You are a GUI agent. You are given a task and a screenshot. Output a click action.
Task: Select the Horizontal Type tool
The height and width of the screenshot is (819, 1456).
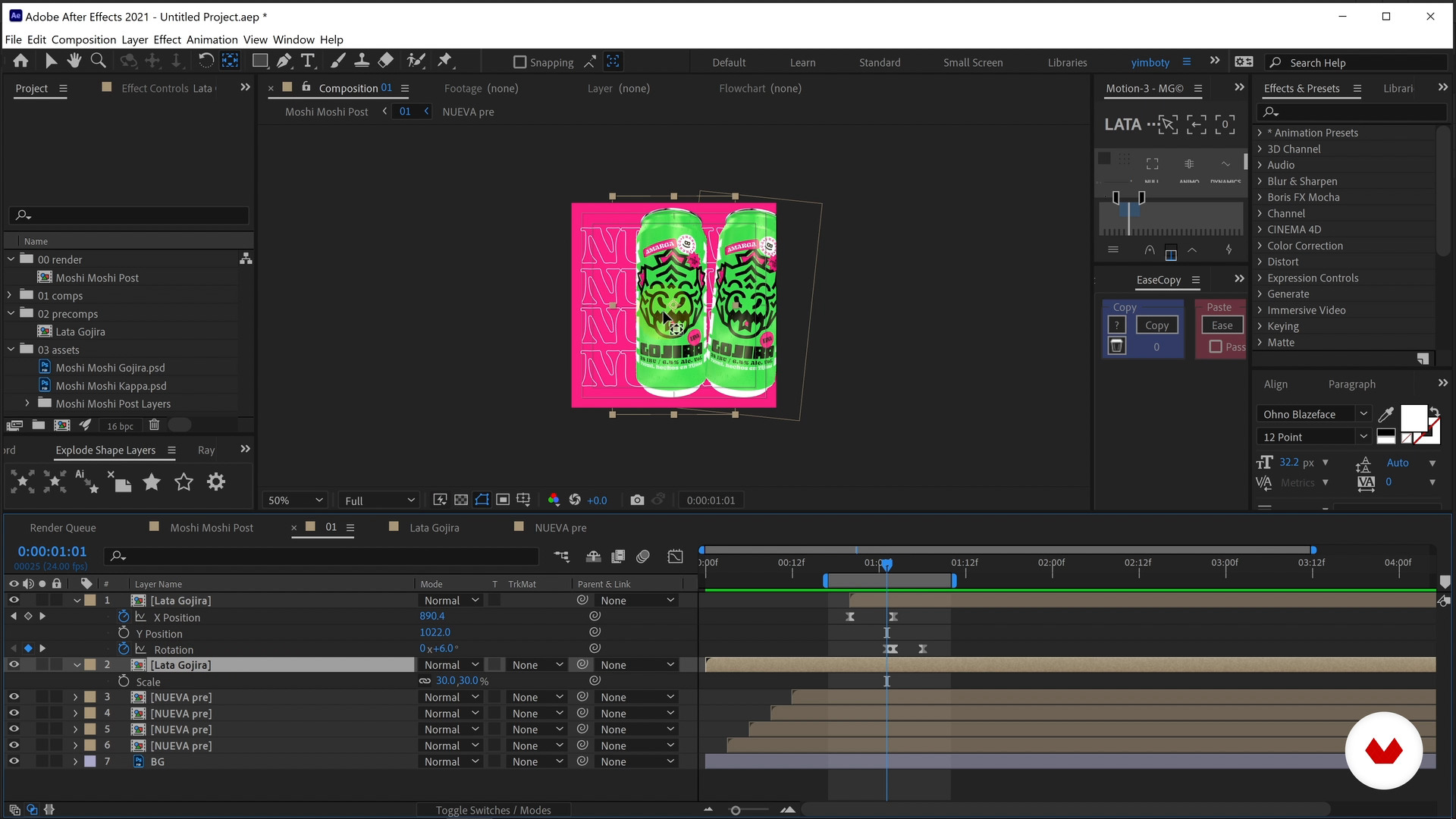[308, 61]
